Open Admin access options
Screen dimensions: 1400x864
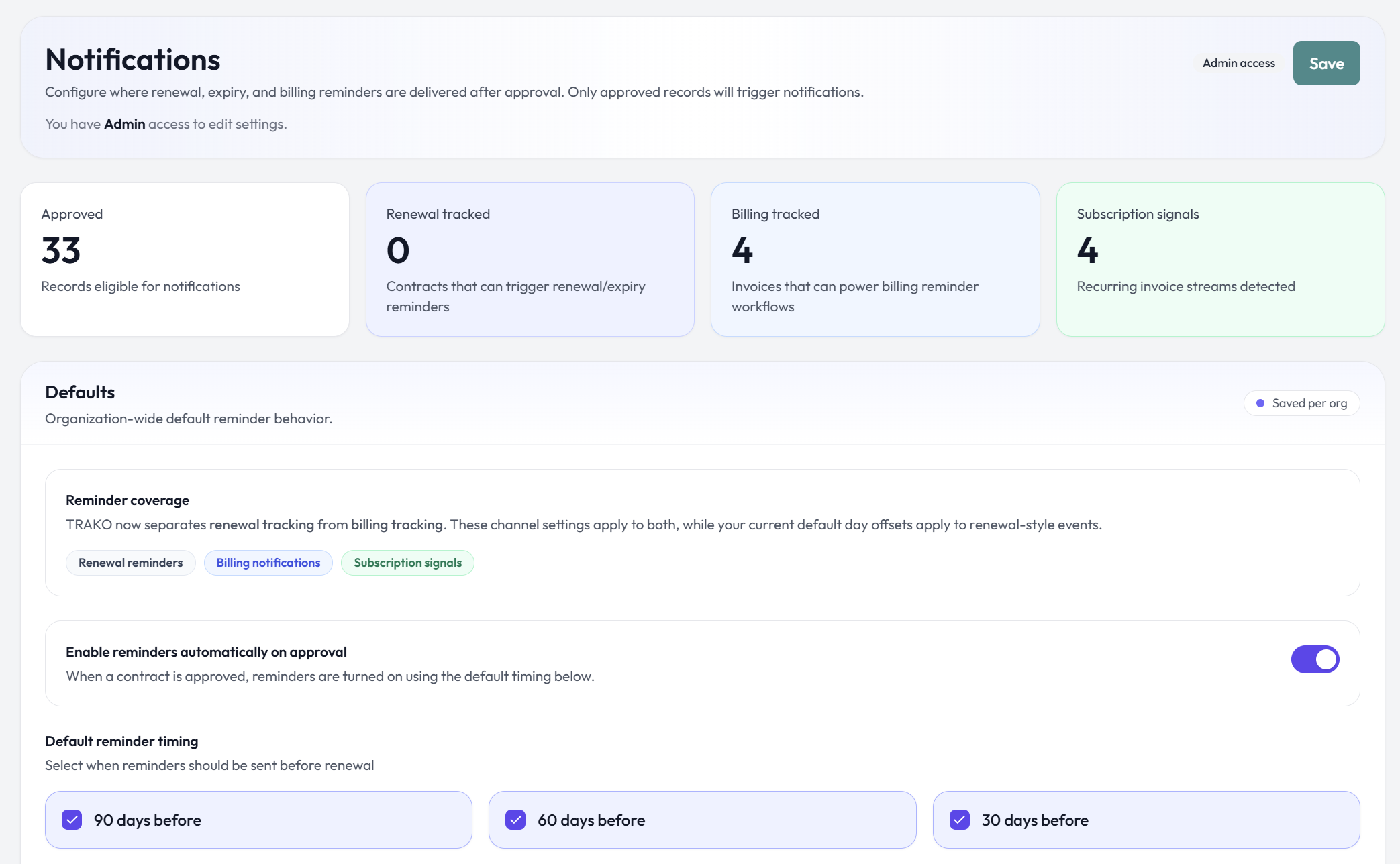point(1238,62)
